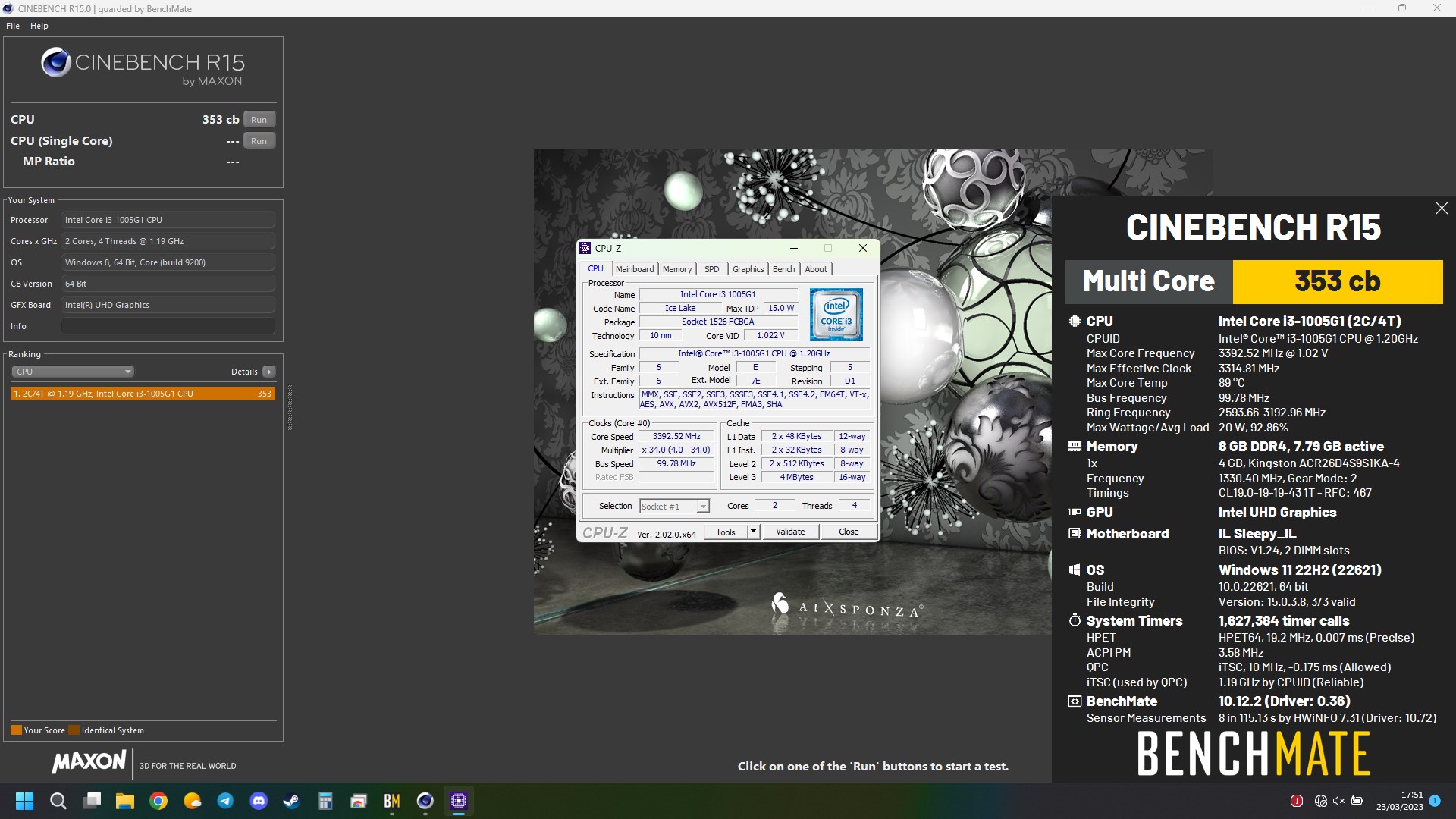Run the CPU (Single Core) test
The width and height of the screenshot is (1456, 819).
(x=259, y=141)
